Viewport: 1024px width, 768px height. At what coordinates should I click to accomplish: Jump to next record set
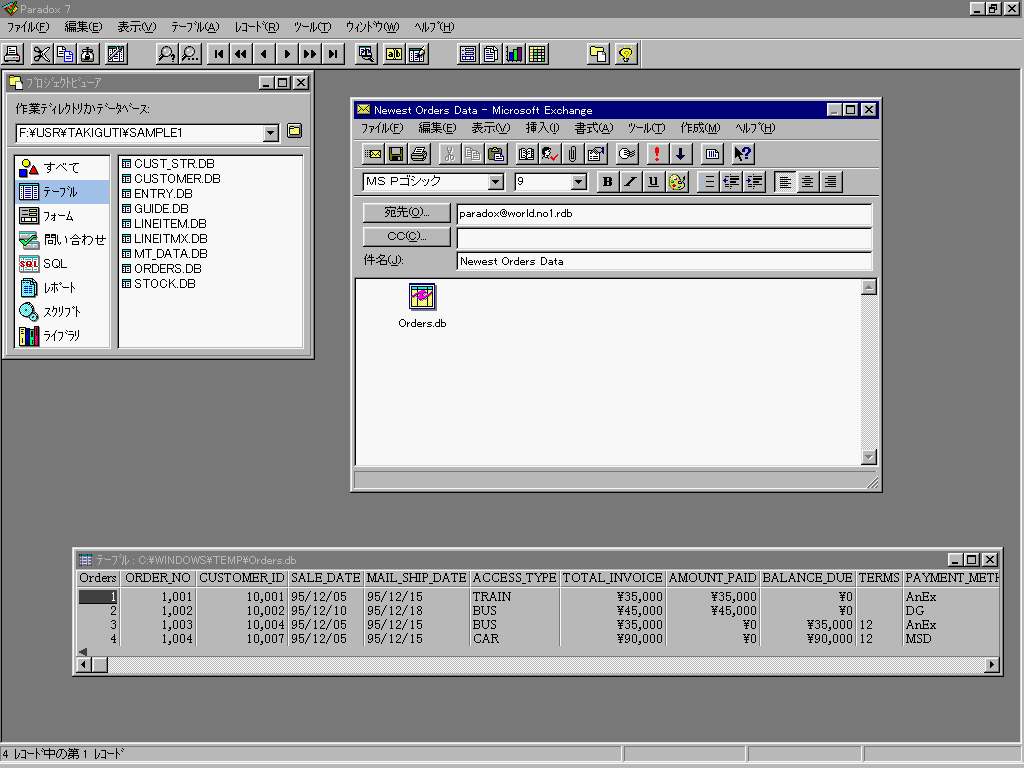point(310,54)
